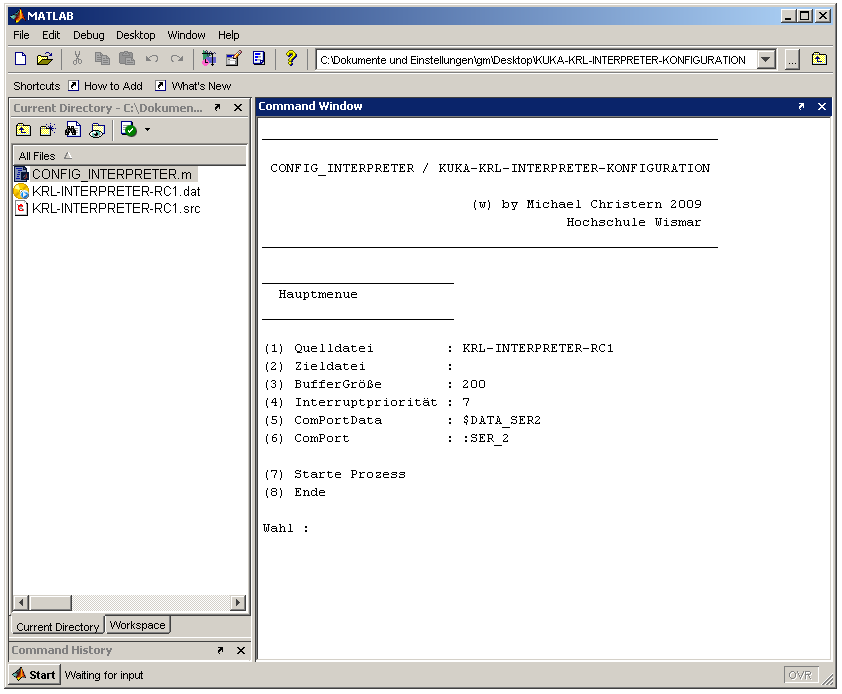Open the Debug menu
842x694 pixels.
point(88,35)
